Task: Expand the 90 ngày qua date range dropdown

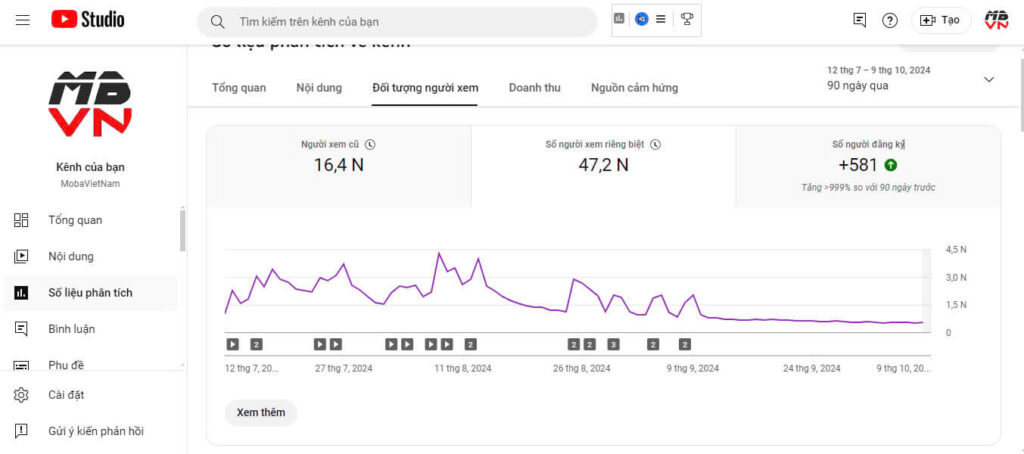Action: 989,79
